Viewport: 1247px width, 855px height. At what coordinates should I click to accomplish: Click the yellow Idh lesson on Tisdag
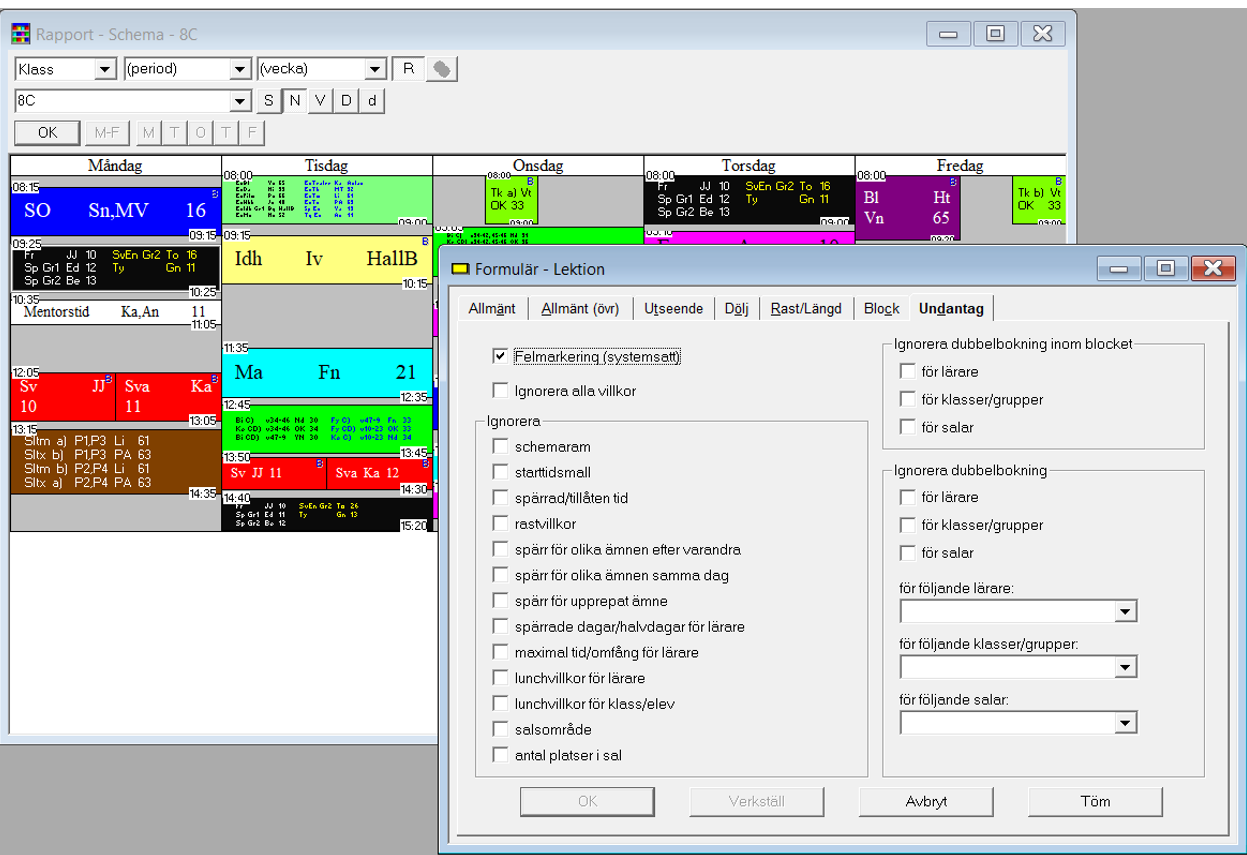[x=326, y=259]
